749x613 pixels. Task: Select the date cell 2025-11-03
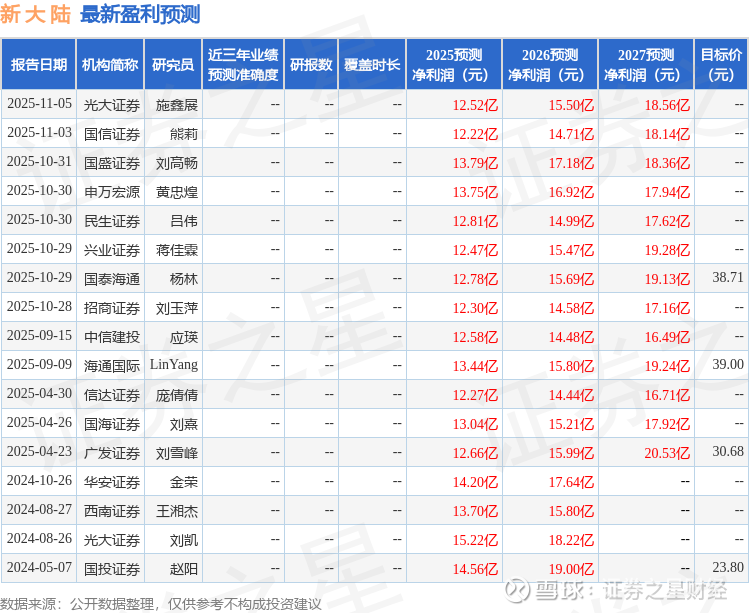(x=39, y=133)
